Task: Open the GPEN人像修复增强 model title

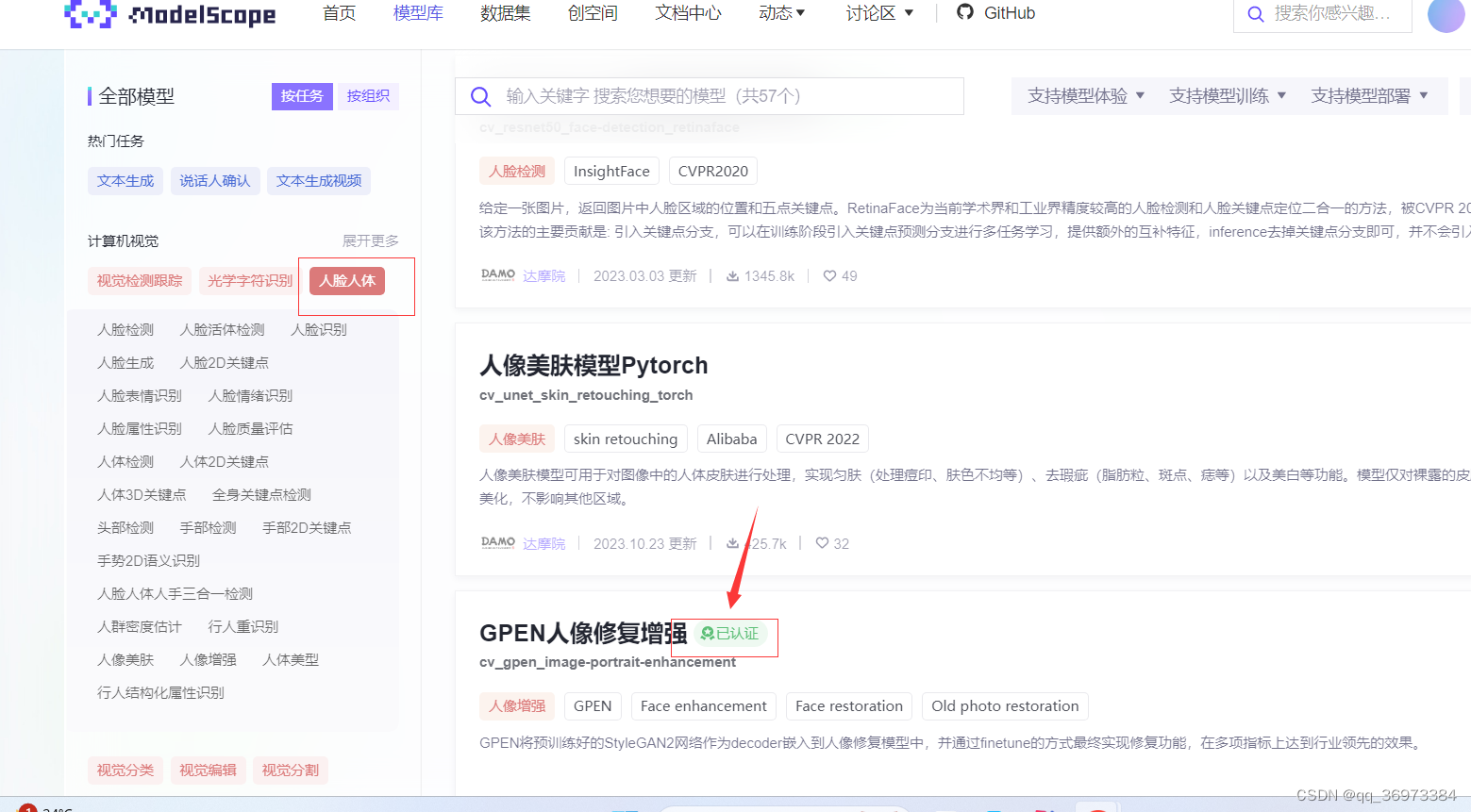Action: [583, 634]
